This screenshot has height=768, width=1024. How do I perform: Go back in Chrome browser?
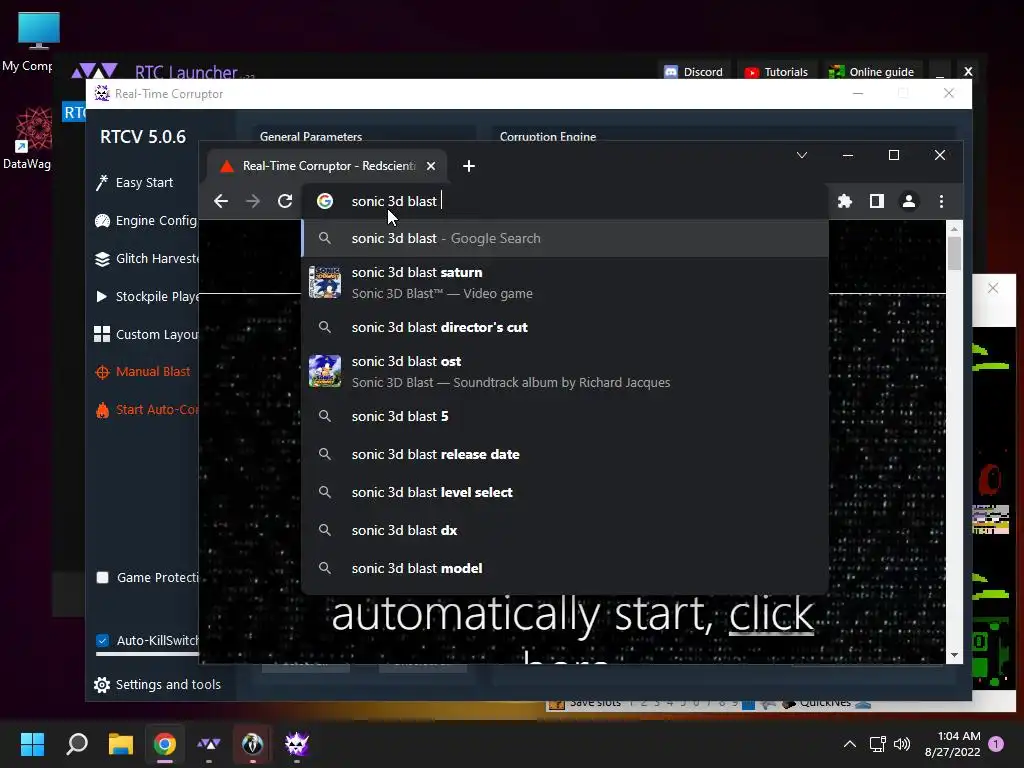pyautogui.click(x=221, y=201)
